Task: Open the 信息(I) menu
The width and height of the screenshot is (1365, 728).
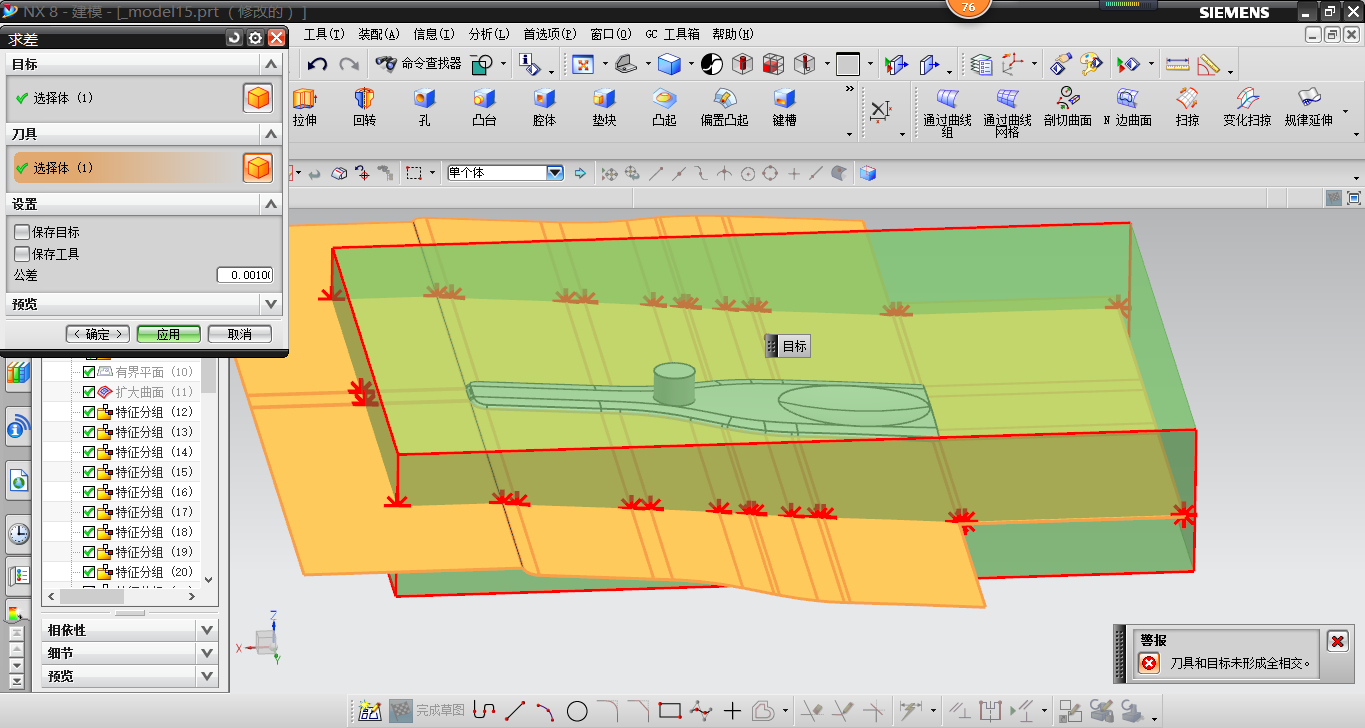Action: point(433,34)
